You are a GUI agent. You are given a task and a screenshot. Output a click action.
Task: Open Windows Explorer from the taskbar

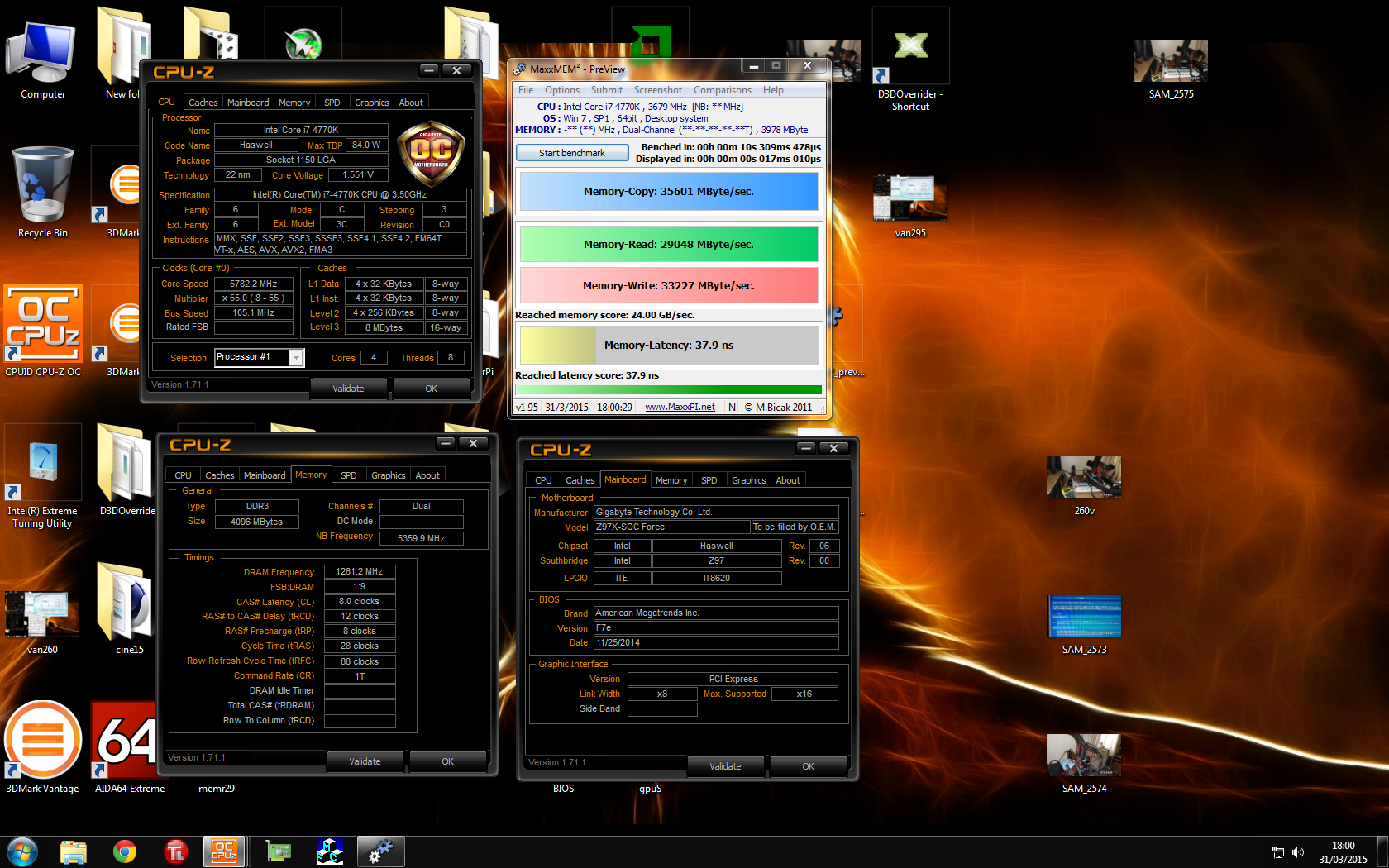point(74,851)
